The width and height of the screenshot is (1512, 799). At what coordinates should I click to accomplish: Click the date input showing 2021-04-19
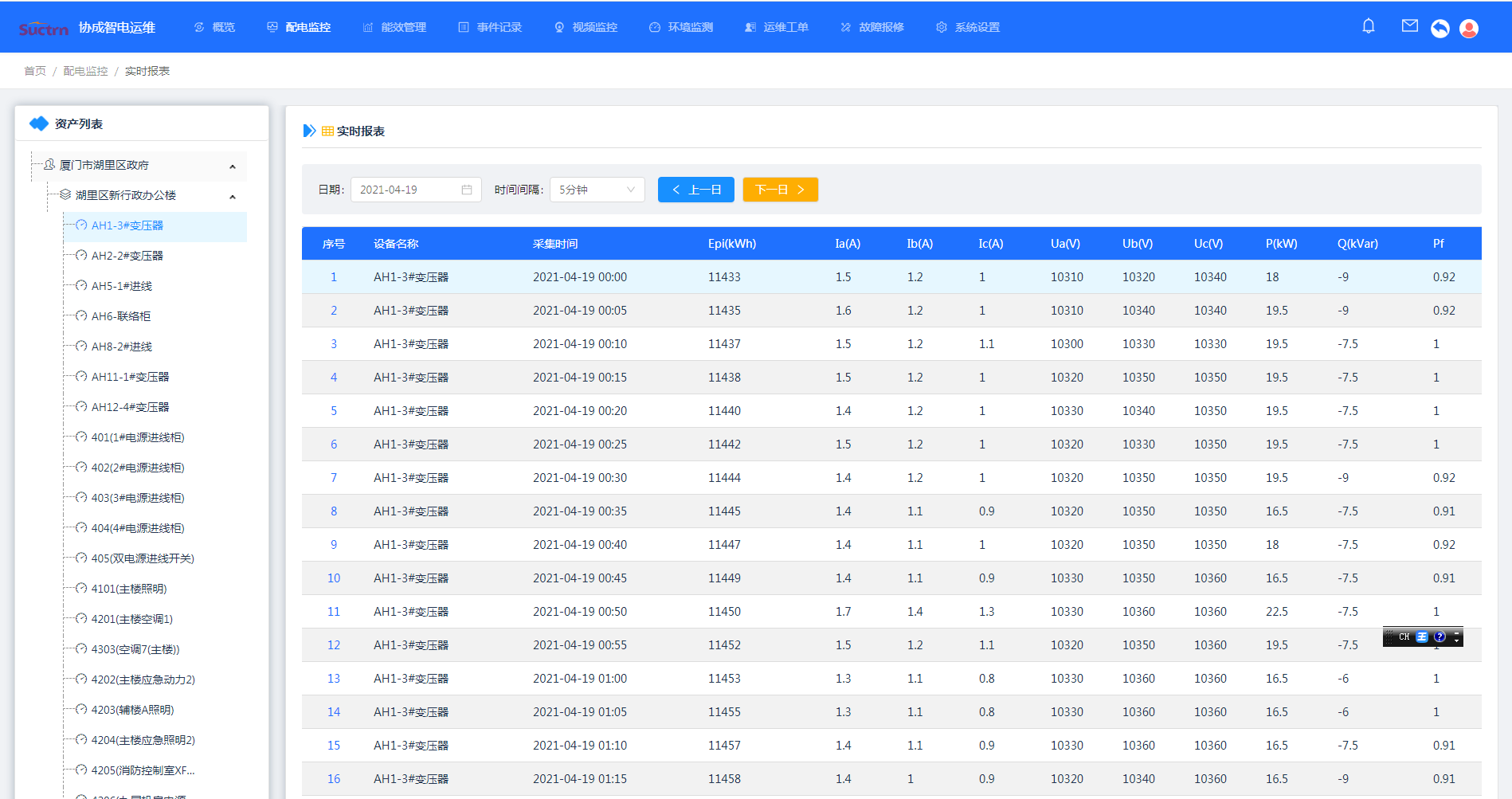[x=416, y=190]
